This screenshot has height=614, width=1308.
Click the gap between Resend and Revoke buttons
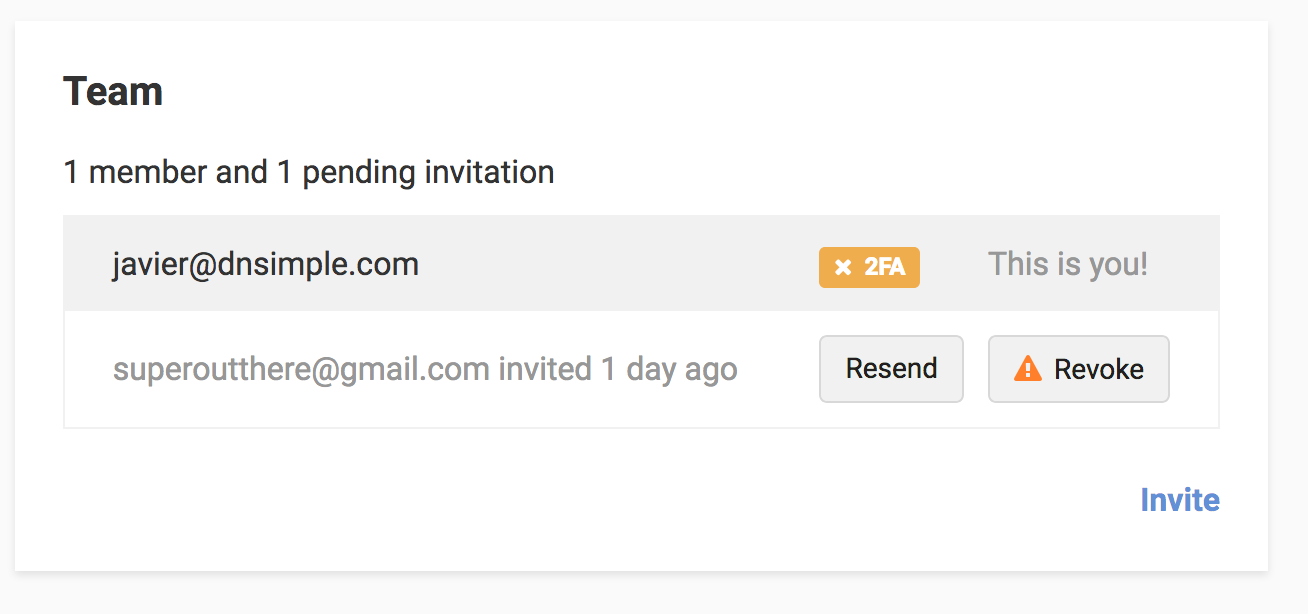coord(976,369)
